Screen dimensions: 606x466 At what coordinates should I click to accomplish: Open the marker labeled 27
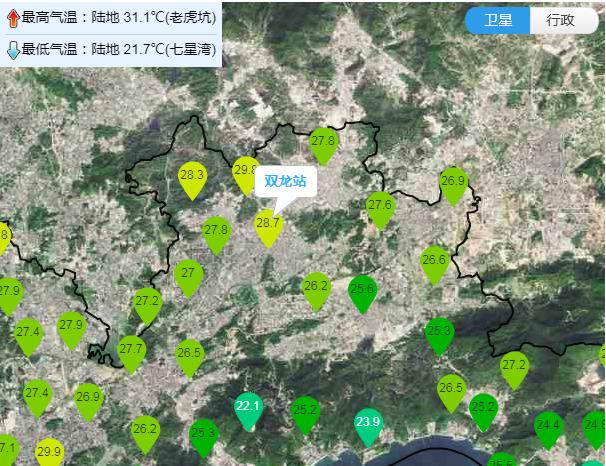[188, 275]
